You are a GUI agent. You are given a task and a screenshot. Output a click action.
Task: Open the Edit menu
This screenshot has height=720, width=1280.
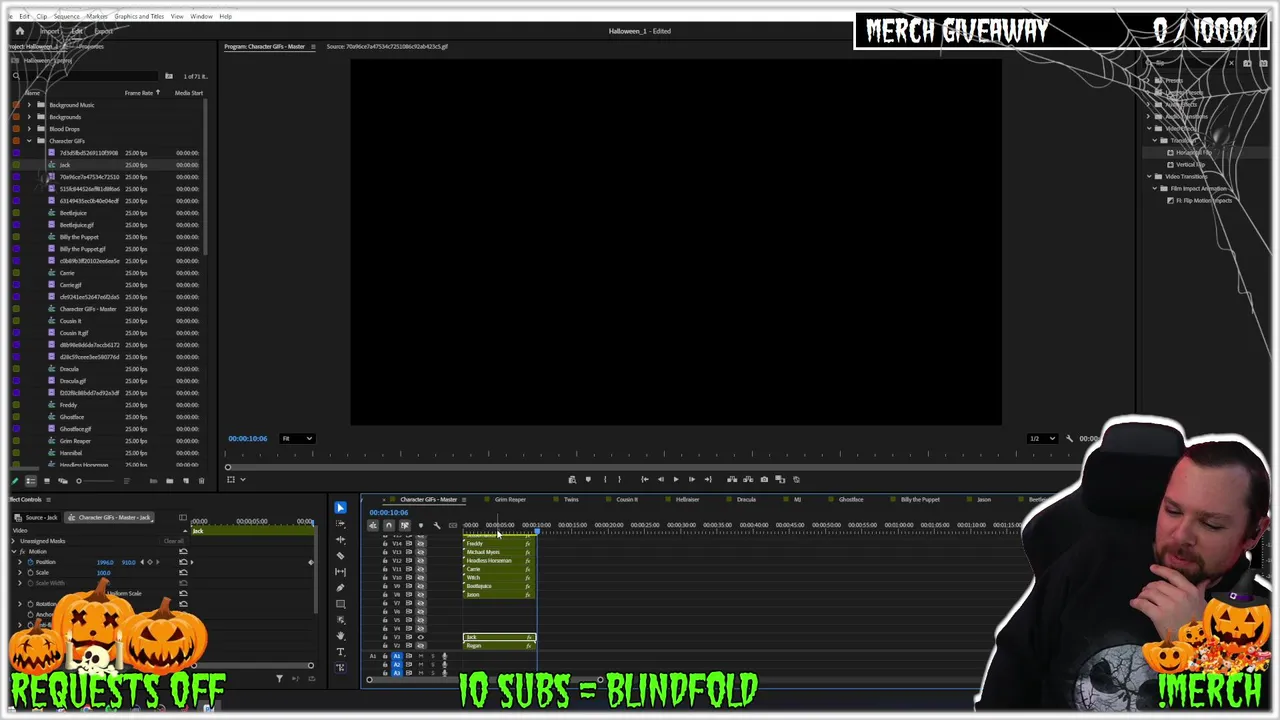(25, 16)
